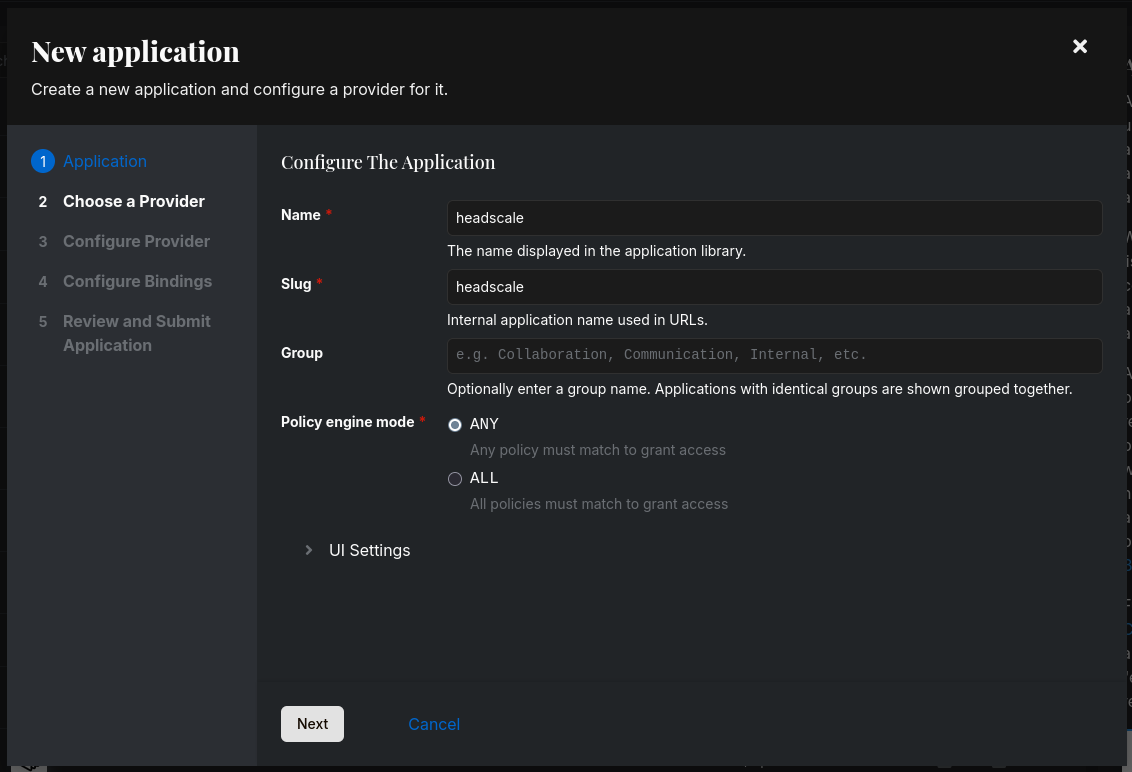1132x772 pixels.
Task: Select Review and Submit Application step
Action: tap(136, 333)
